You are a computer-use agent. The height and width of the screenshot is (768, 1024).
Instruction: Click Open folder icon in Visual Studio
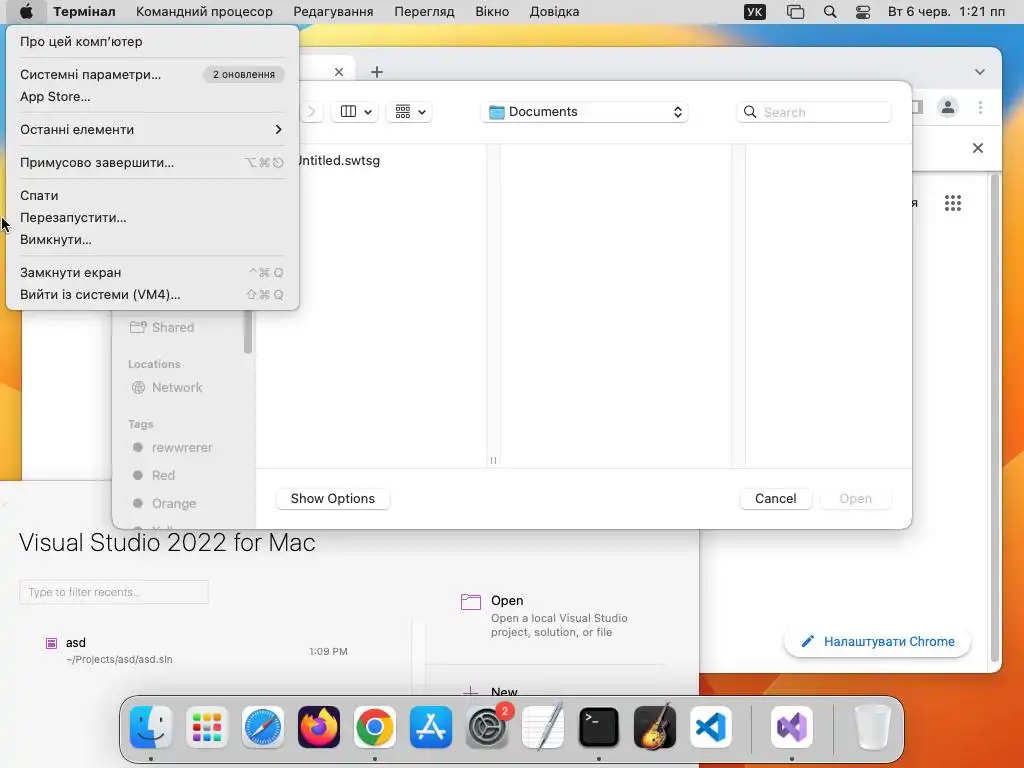point(471,601)
